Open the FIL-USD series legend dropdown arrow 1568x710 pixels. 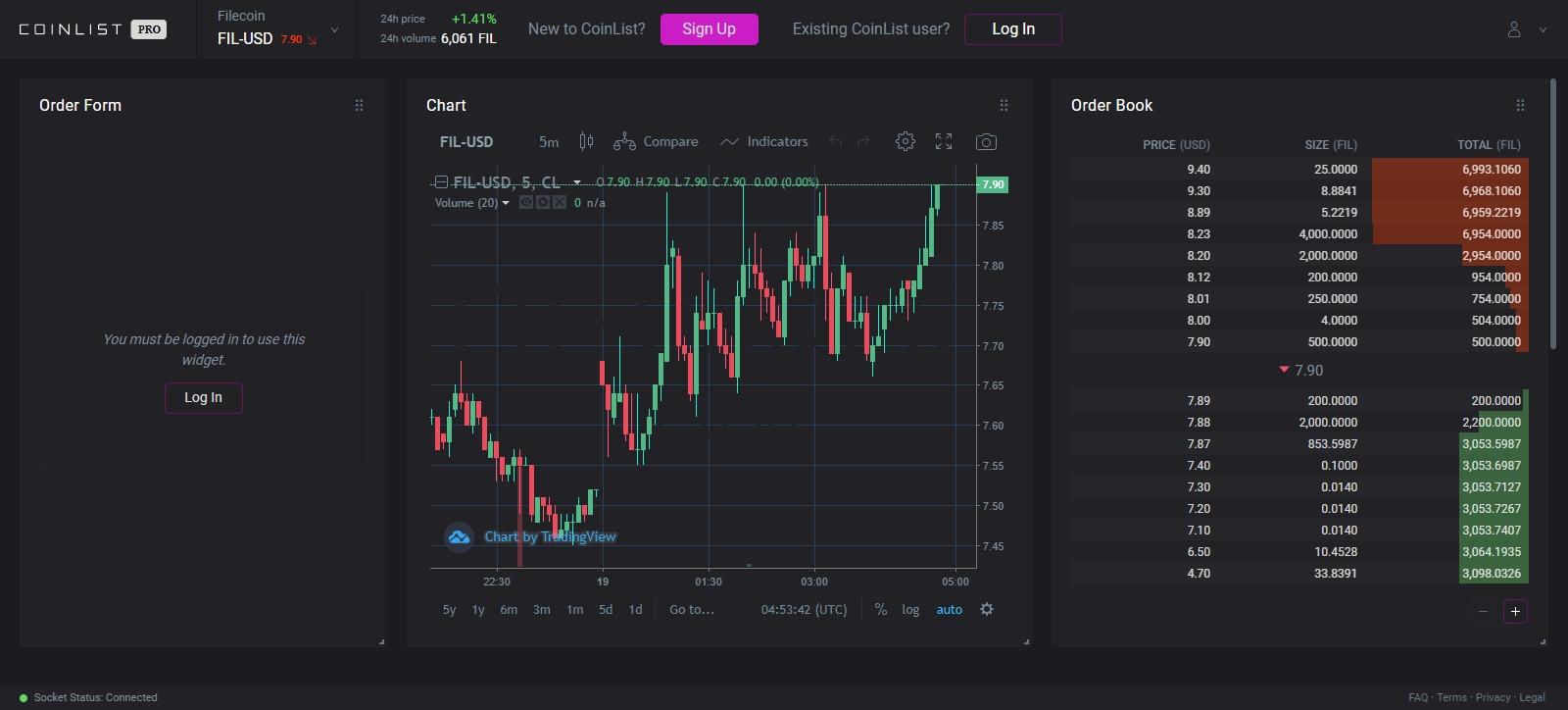[577, 182]
